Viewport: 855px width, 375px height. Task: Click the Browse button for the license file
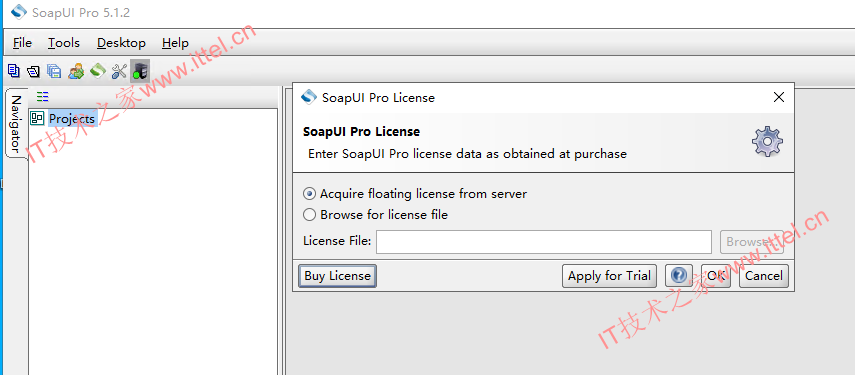coord(752,241)
